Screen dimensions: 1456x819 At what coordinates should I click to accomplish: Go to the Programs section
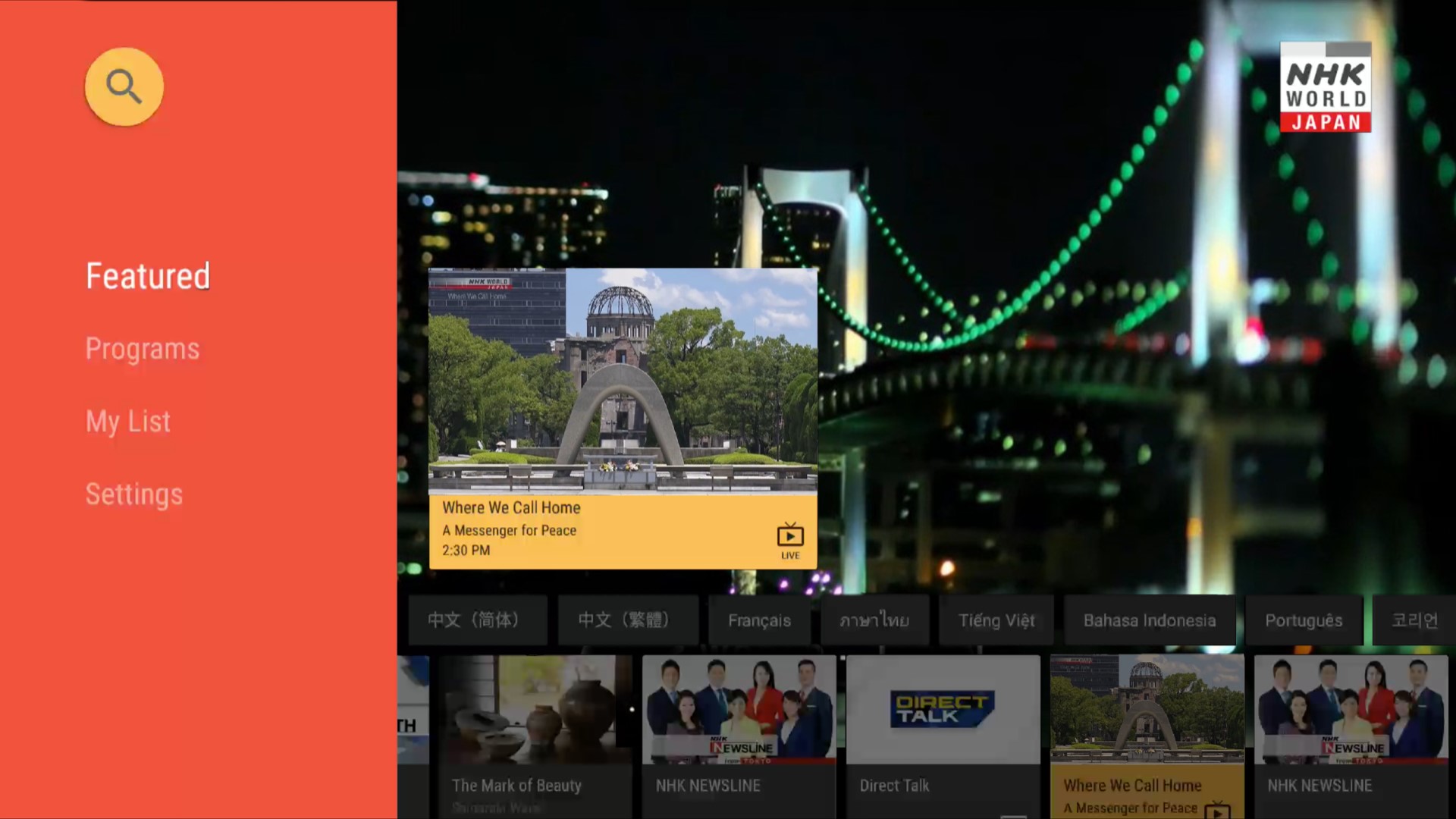point(143,349)
